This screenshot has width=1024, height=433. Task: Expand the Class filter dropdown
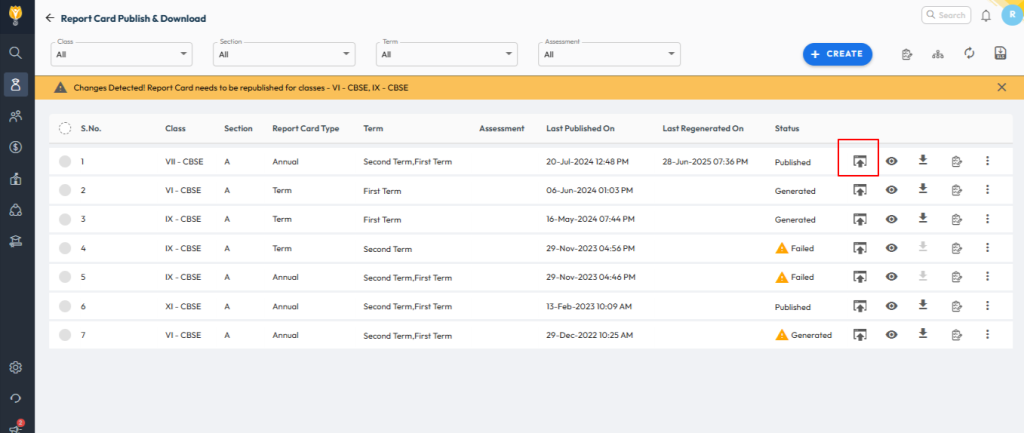[121, 54]
